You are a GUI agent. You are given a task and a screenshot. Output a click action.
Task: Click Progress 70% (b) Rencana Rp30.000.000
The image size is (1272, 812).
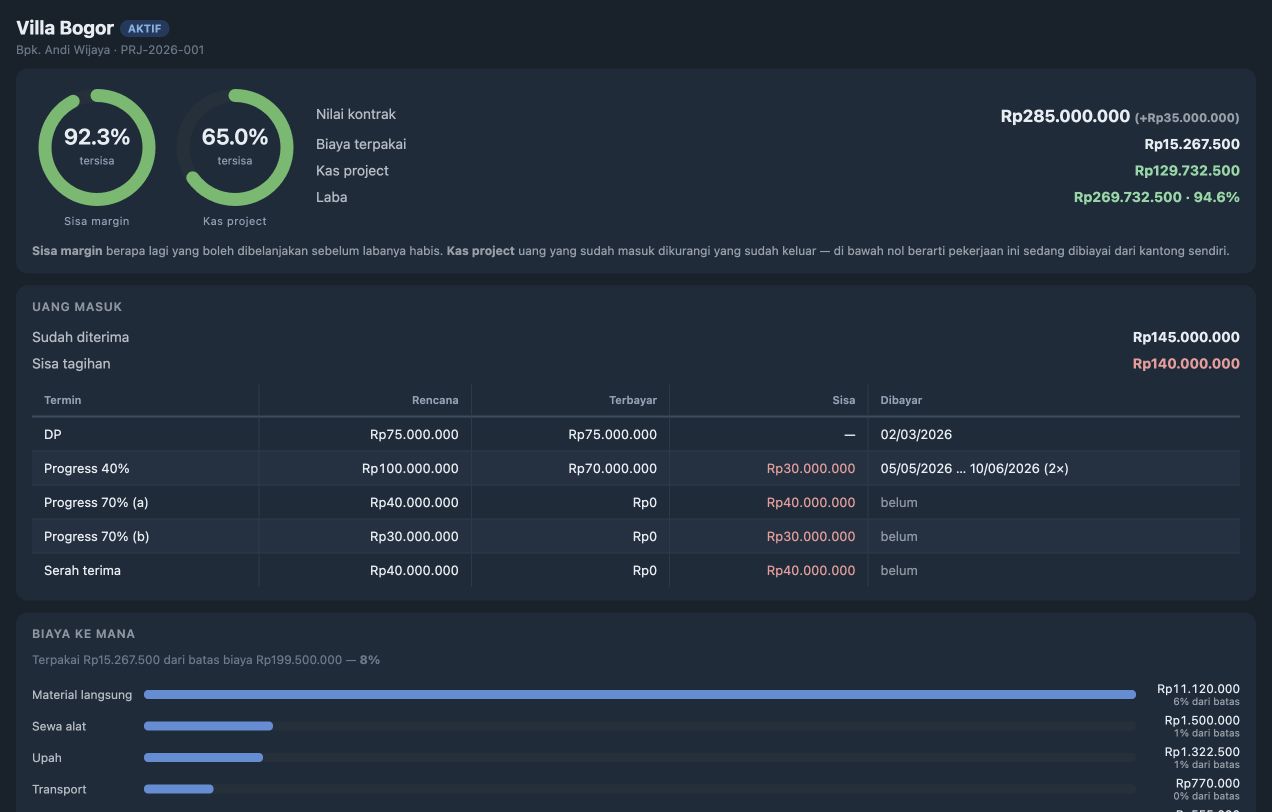point(414,537)
